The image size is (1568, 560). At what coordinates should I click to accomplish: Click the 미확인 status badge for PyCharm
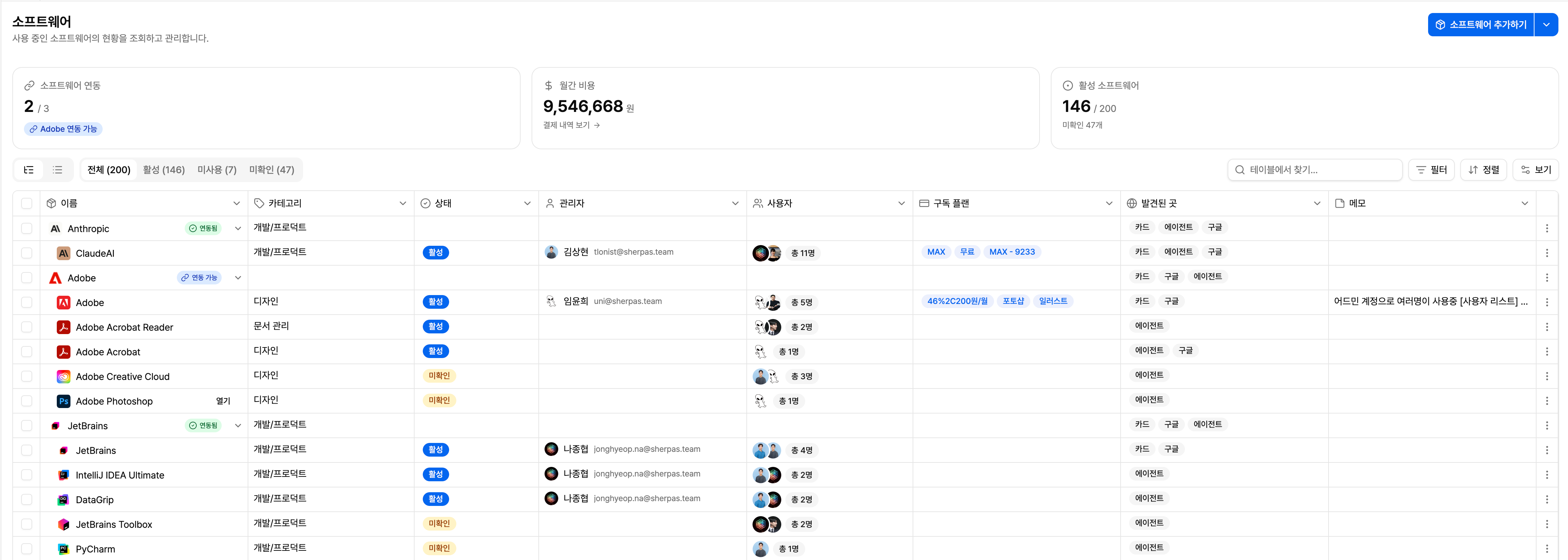pos(439,548)
